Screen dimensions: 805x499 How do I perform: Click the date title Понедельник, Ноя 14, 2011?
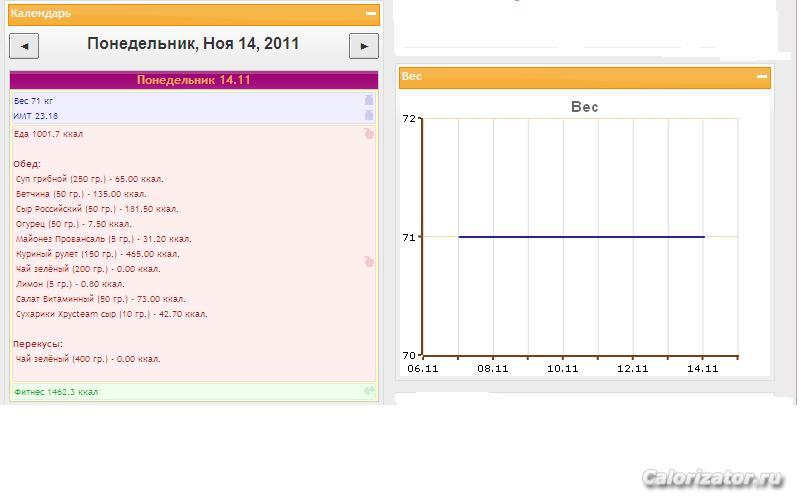click(193, 44)
